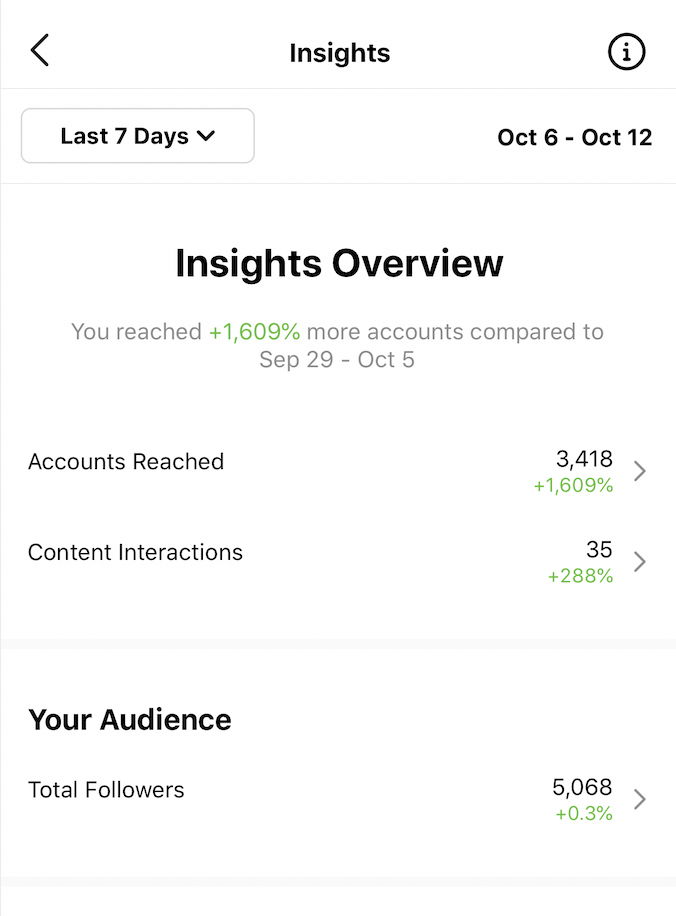Select the Accounts Reached row label
The width and height of the screenshot is (676, 916).
click(x=126, y=462)
